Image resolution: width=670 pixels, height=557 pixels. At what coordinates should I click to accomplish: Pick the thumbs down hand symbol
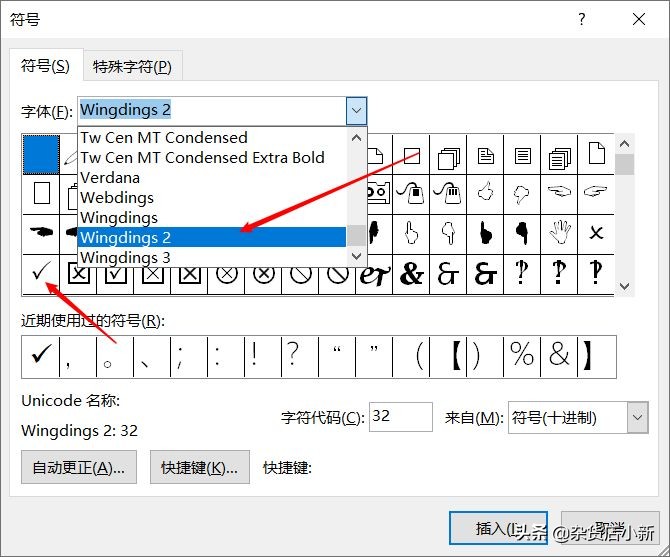(x=522, y=193)
